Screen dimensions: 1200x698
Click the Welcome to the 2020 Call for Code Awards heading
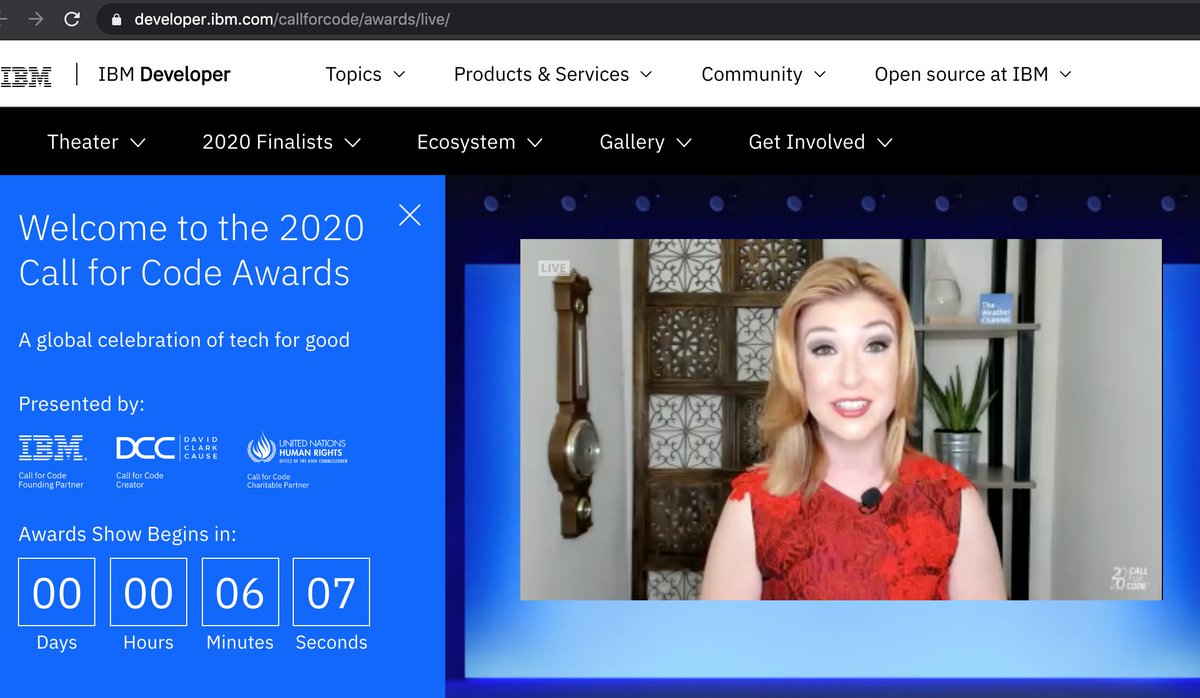(192, 250)
